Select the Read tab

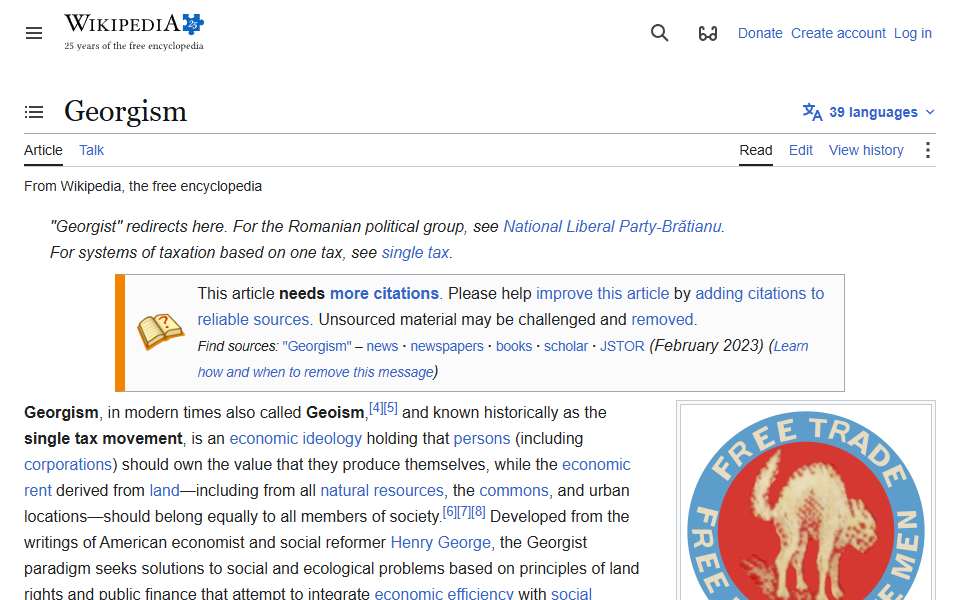tap(756, 150)
